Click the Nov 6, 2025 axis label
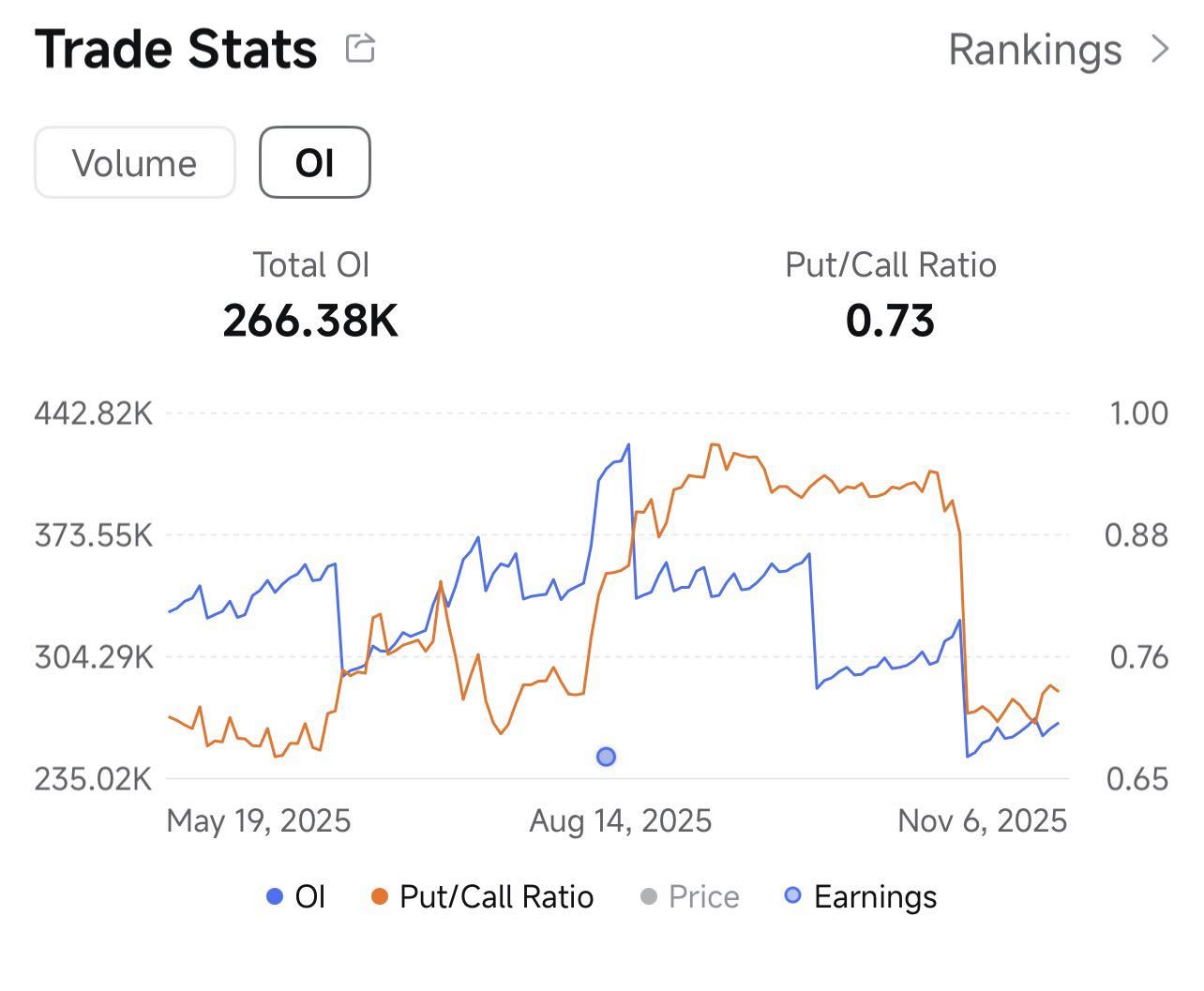Screen dimensions: 1204x991 (983, 821)
